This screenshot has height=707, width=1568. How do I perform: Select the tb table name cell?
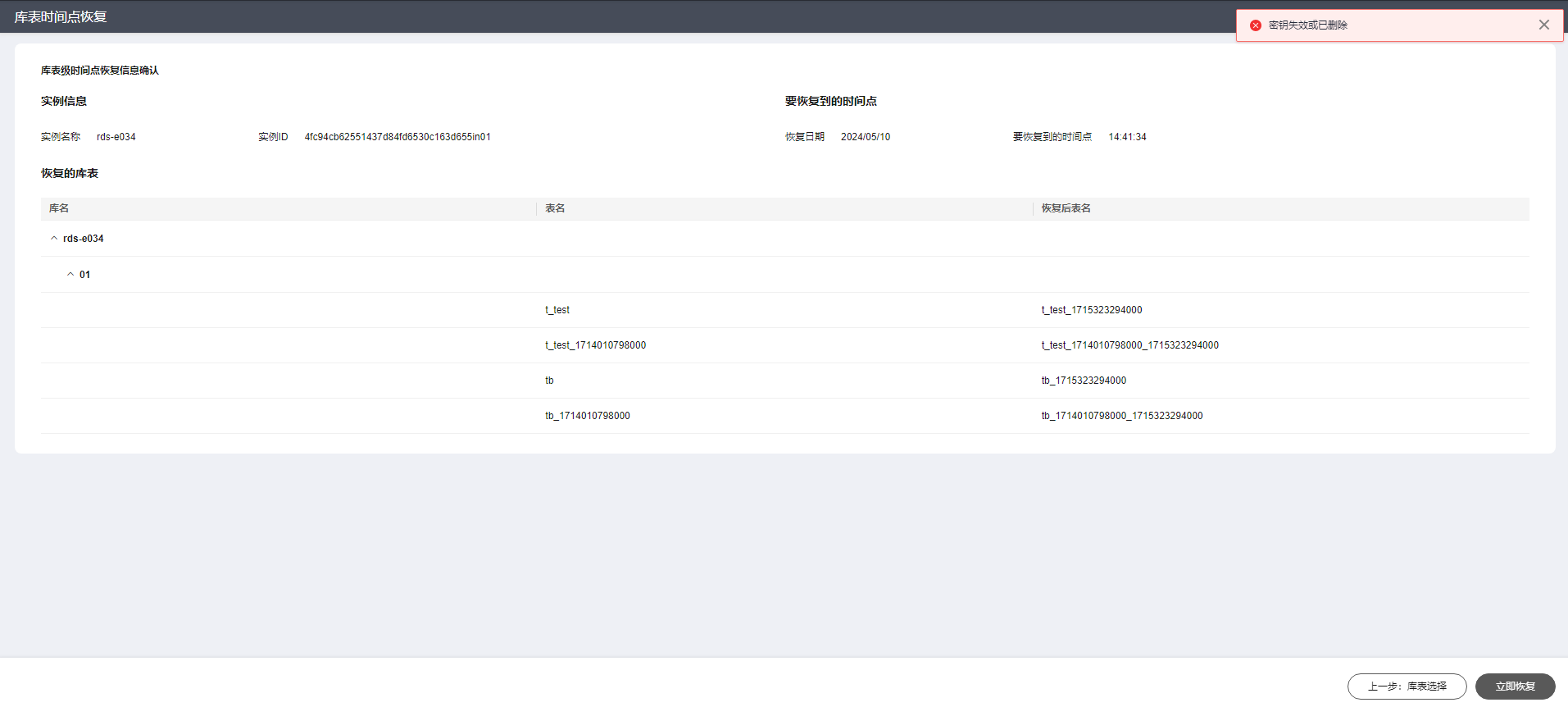click(549, 381)
